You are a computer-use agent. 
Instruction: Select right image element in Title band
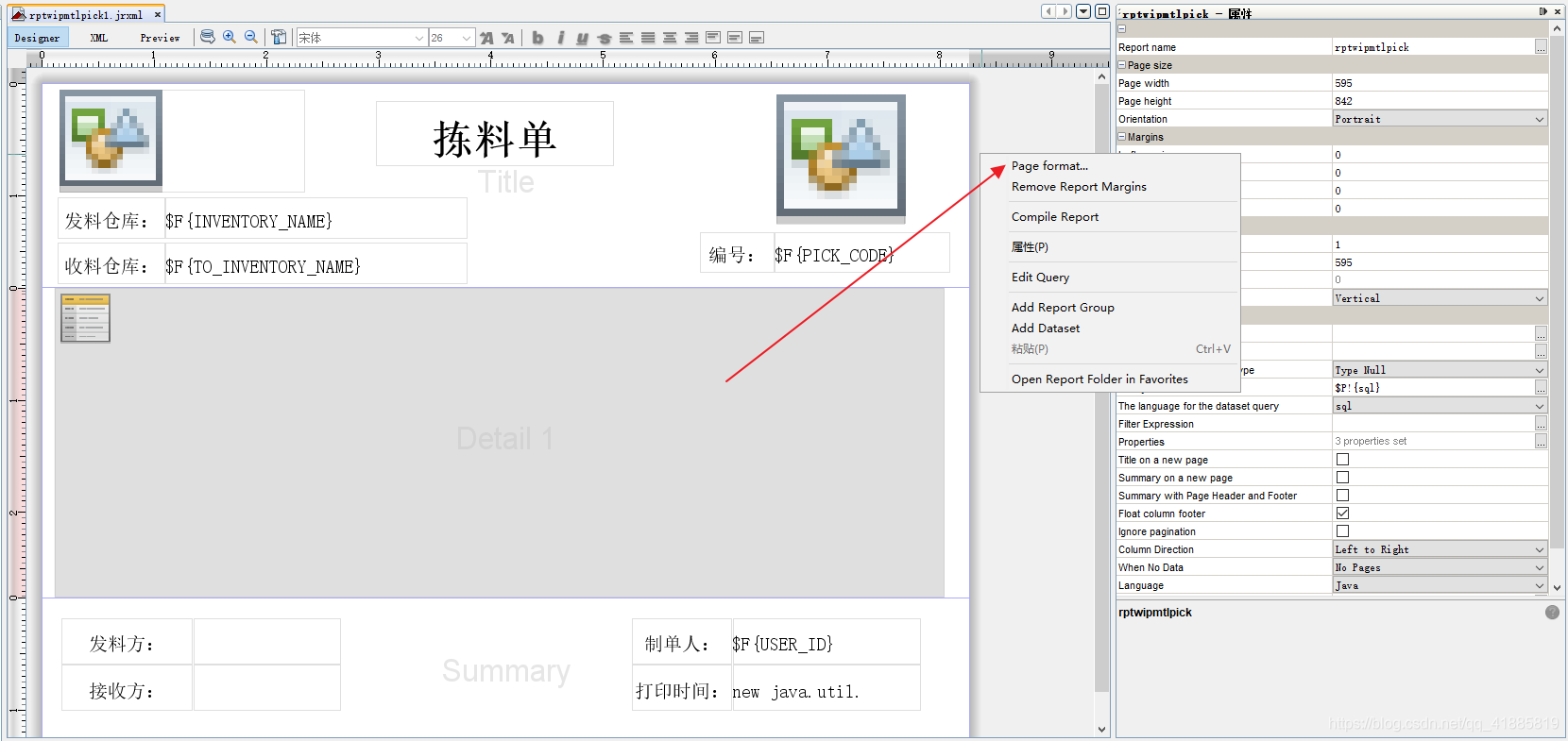pyautogui.click(x=841, y=158)
